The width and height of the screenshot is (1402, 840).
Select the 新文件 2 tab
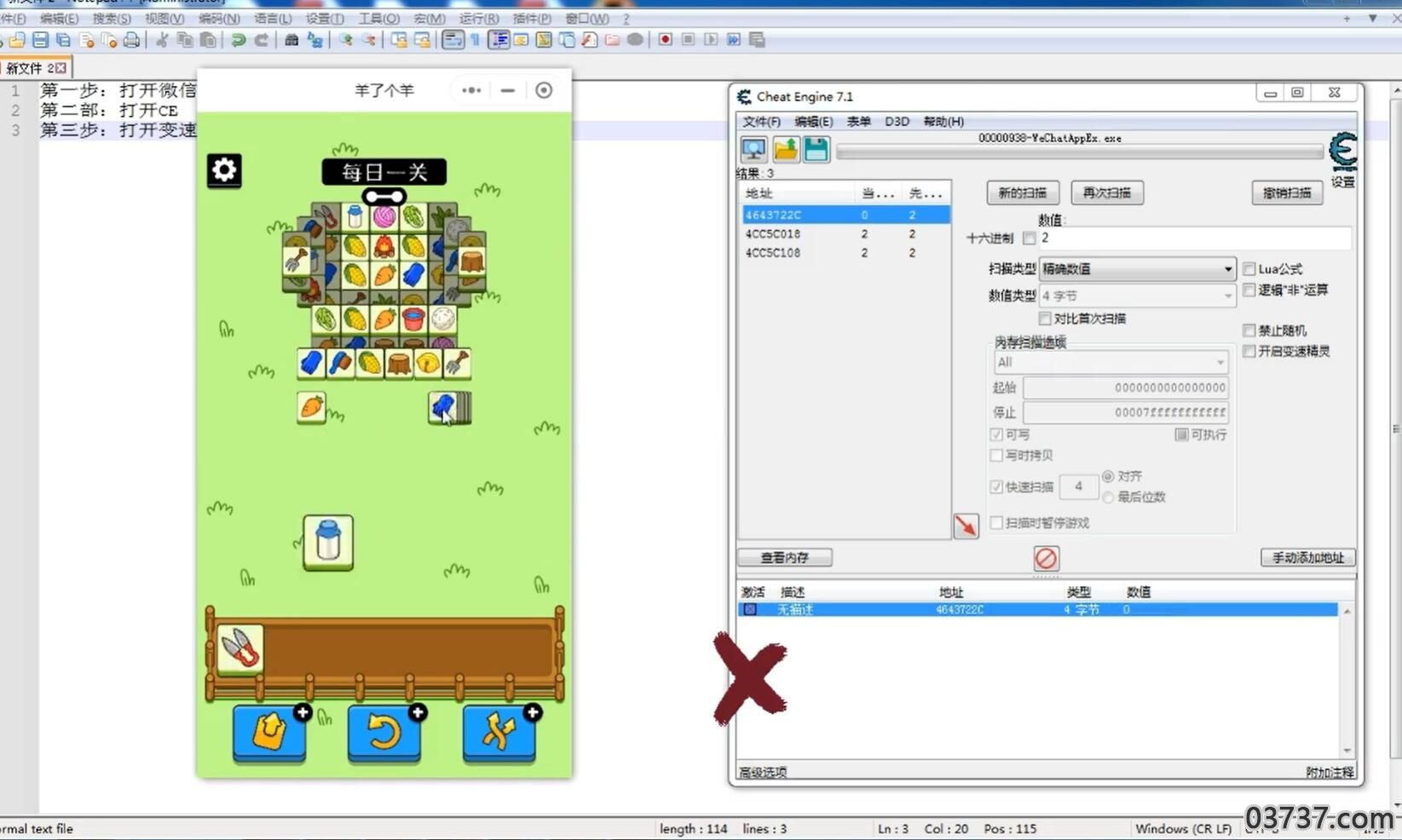[36, 67]
